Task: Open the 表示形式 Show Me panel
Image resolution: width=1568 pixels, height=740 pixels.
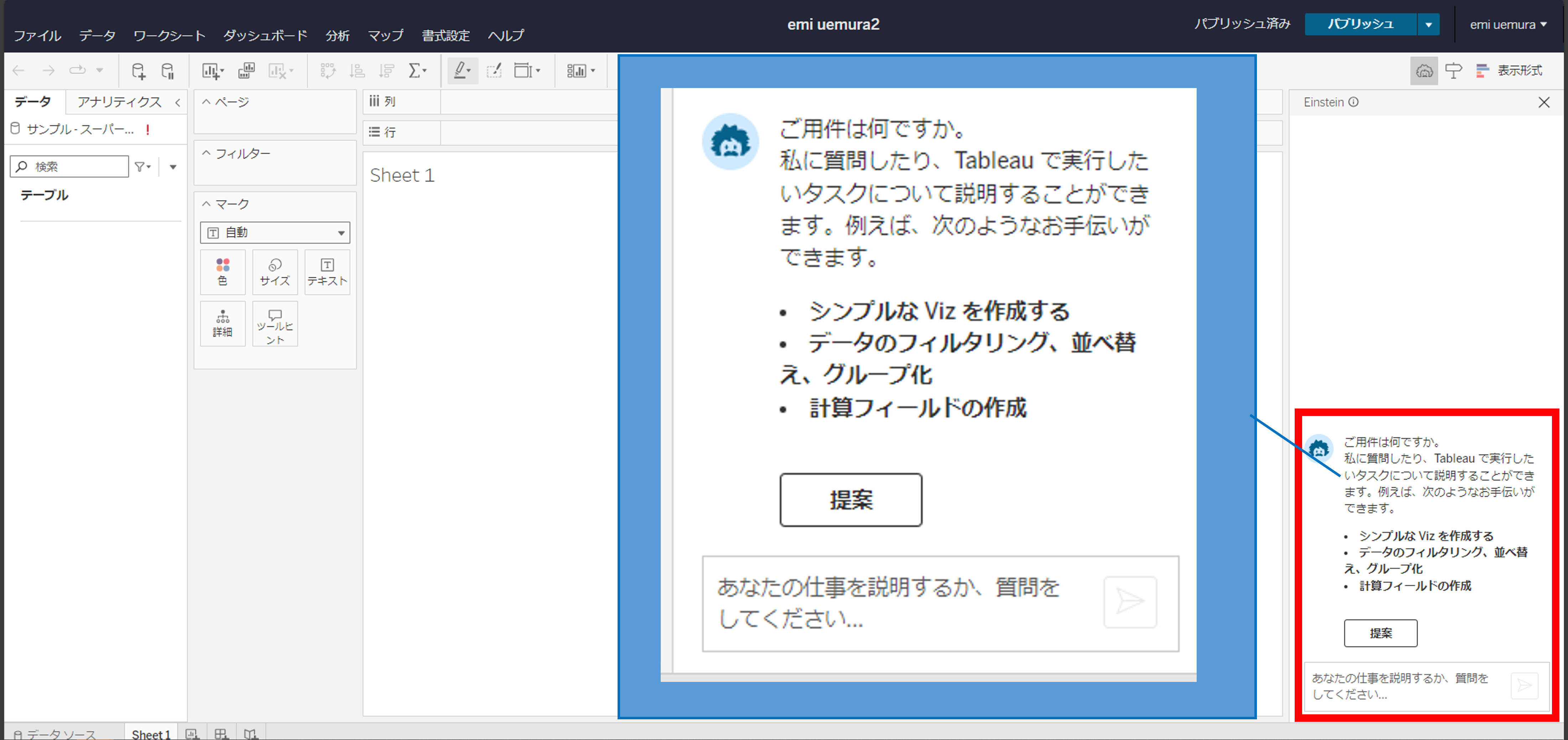Action: [x=1510, y=71]
